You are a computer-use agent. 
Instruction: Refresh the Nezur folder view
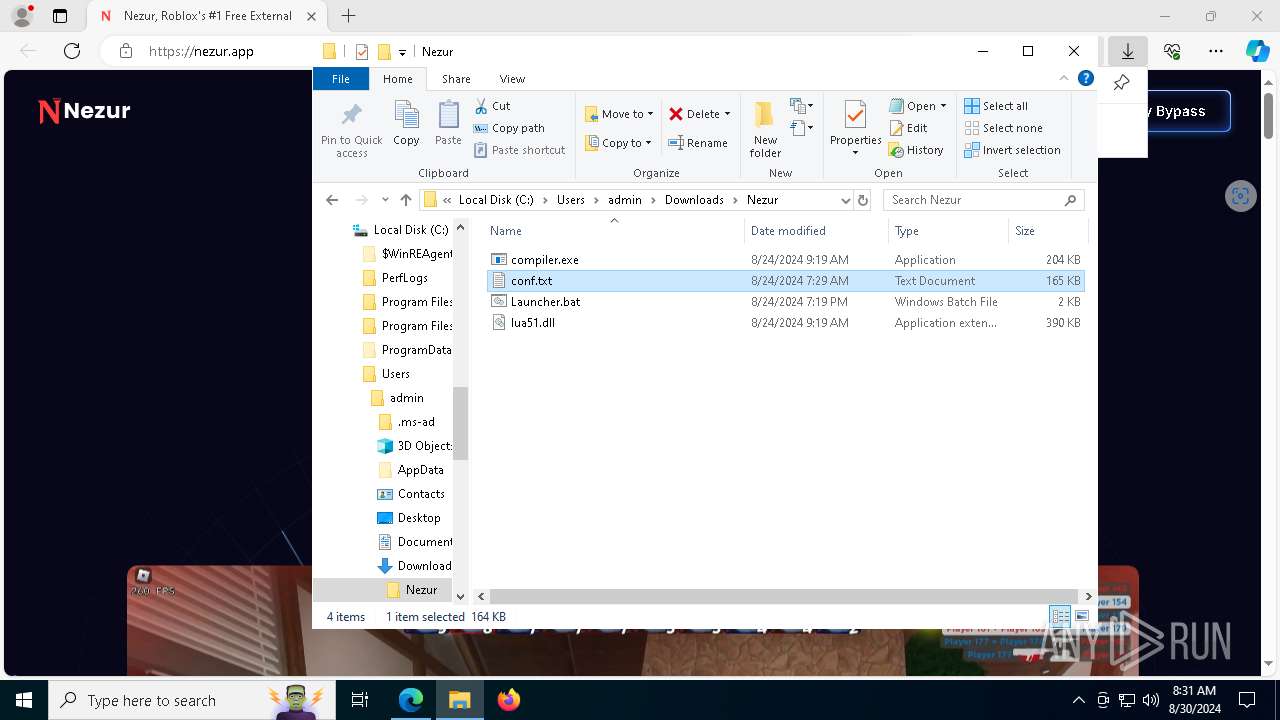pyautogui.click(x=863, y=200)
